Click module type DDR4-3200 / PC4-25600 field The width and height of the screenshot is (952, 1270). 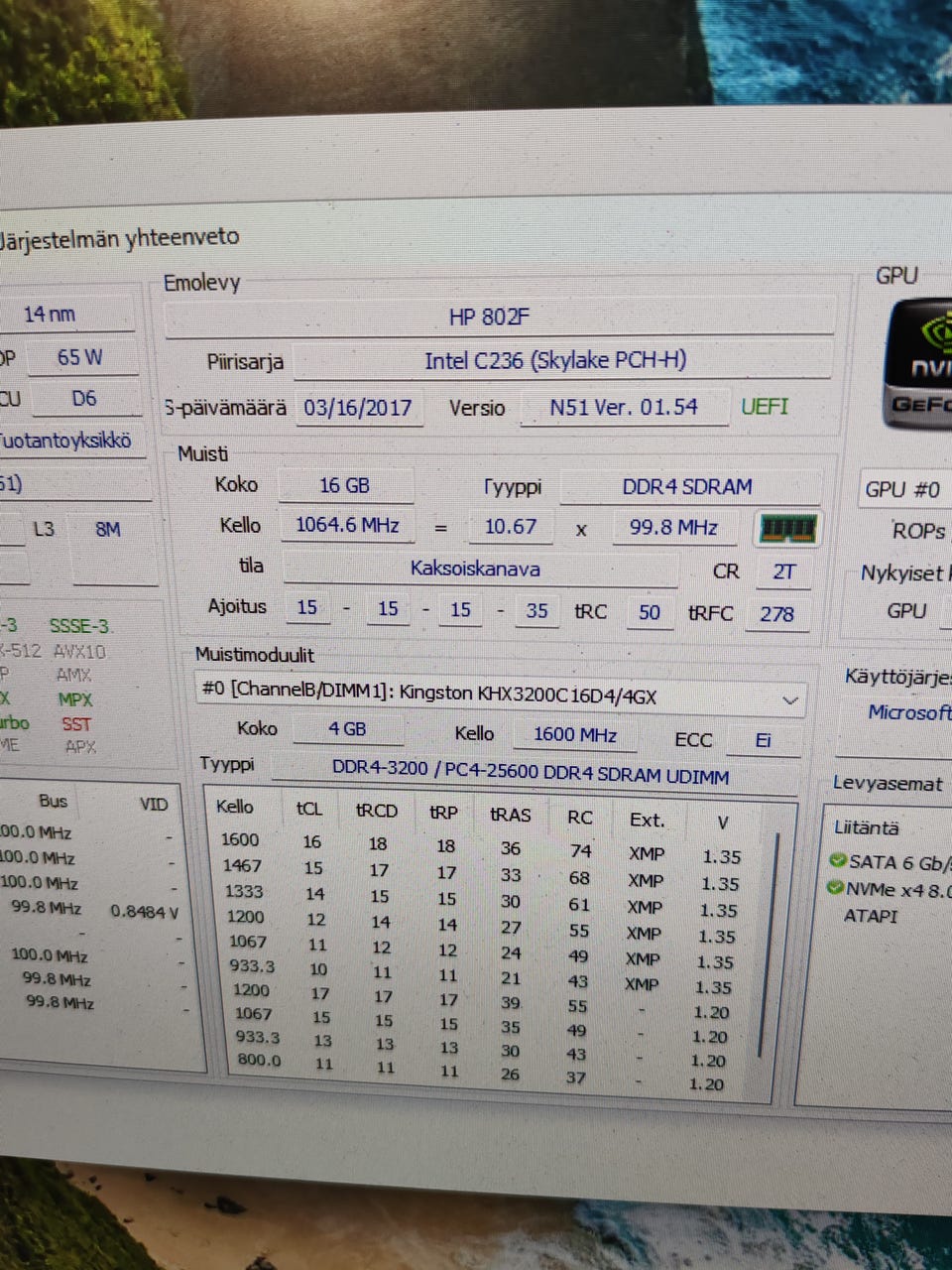pos(534,772)
